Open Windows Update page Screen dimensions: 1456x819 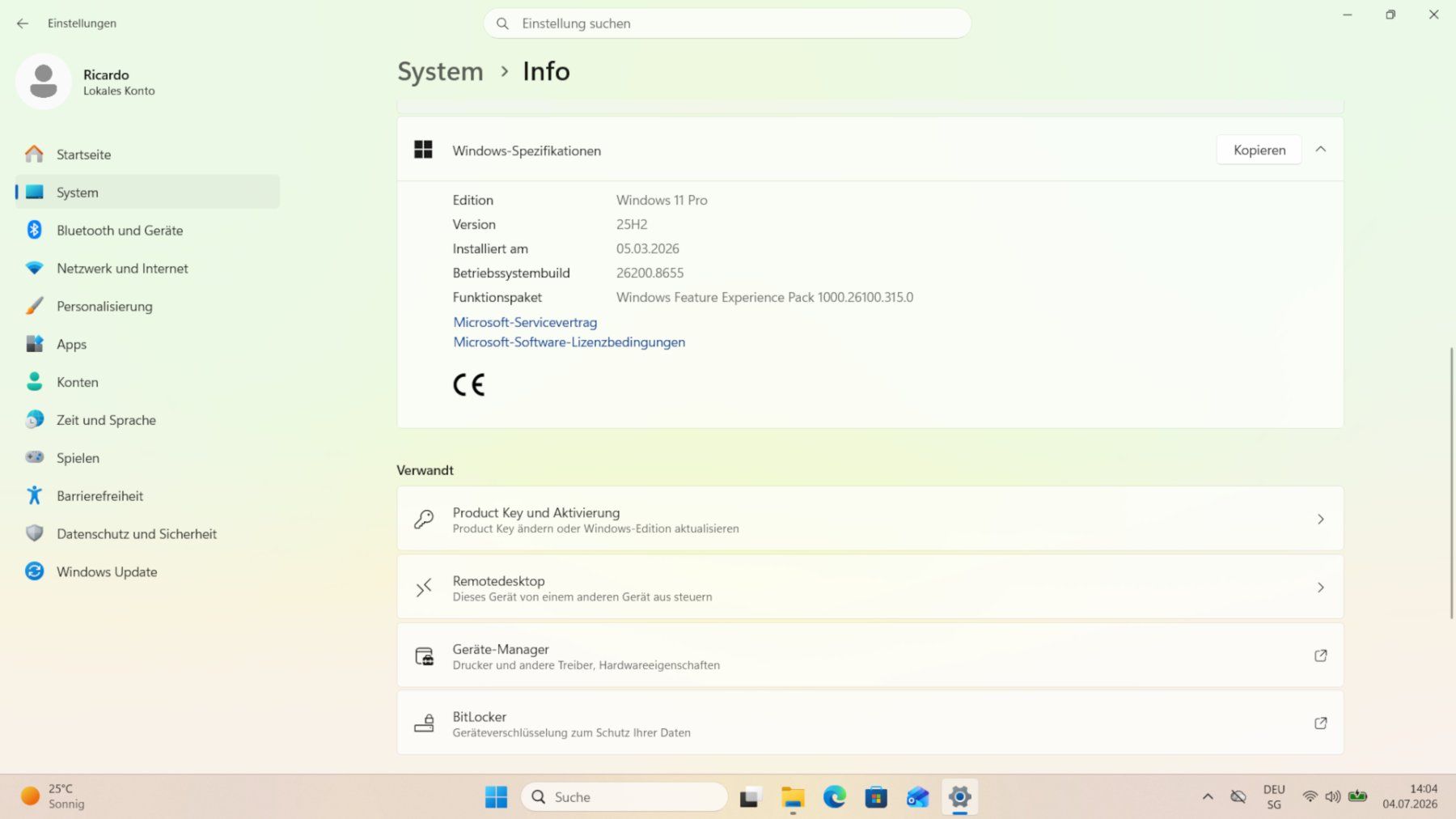pos(147,572)
